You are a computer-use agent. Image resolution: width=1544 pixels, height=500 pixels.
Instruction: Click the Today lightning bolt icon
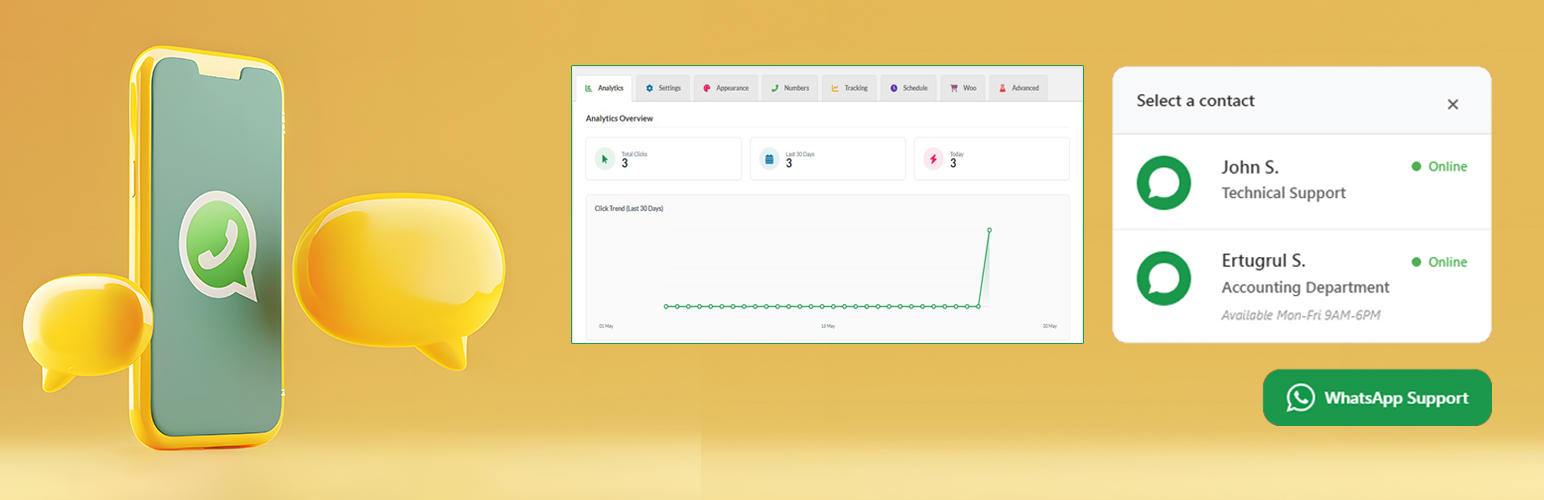point(933,158)
